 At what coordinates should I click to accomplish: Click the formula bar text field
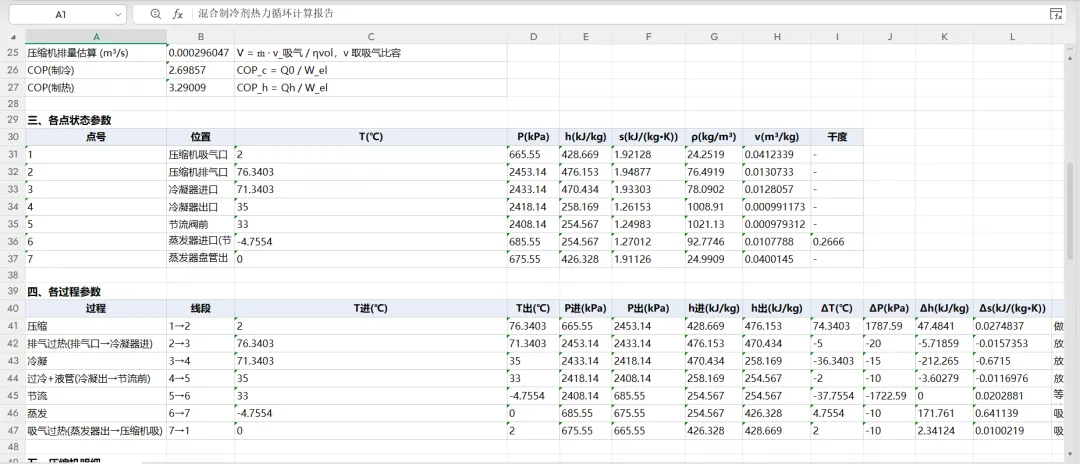620,14
